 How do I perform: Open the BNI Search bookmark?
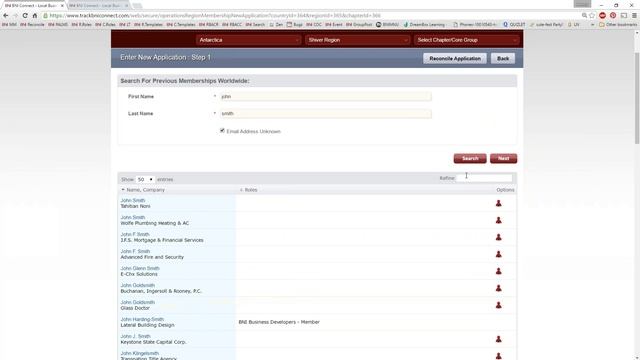click(255, 24)
